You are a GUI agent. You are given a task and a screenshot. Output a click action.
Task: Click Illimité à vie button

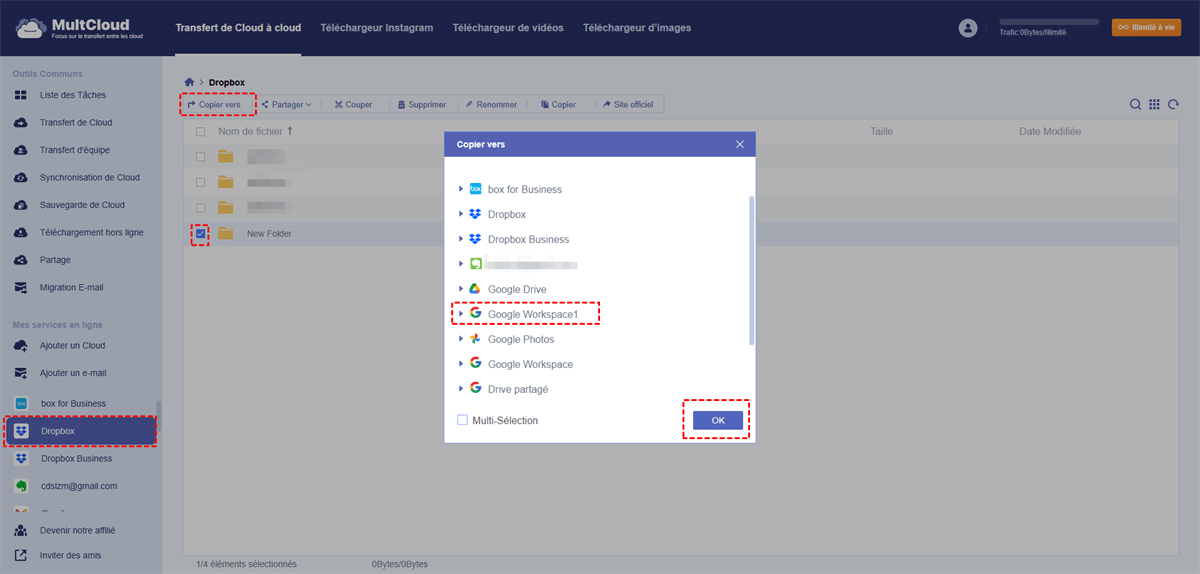(x=1146, y=28)
